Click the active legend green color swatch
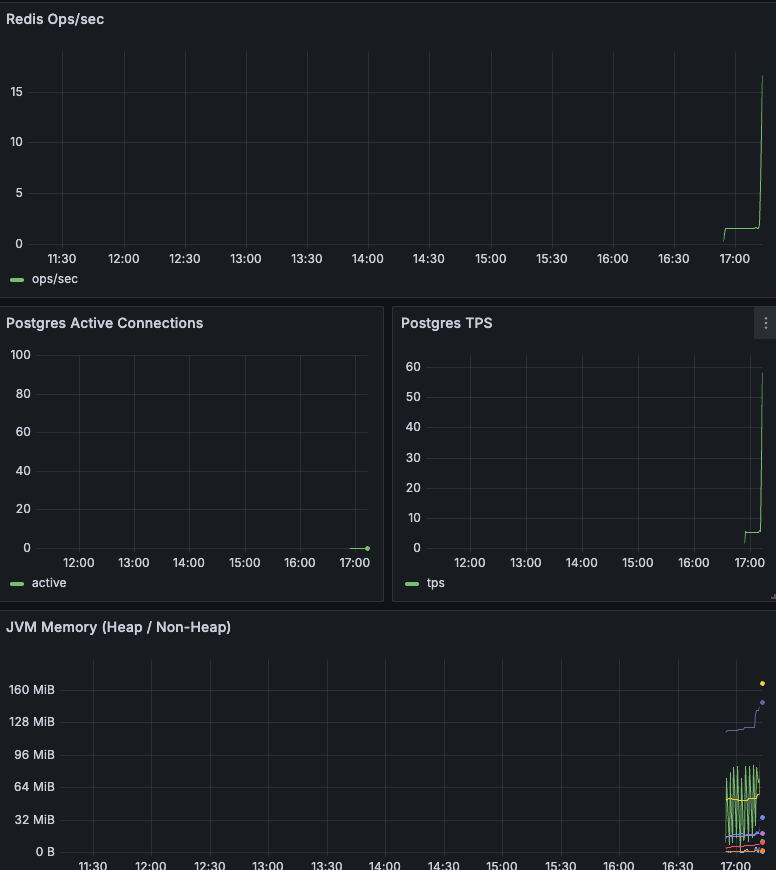This screenshot has width=776, height=870. (17, 584)
